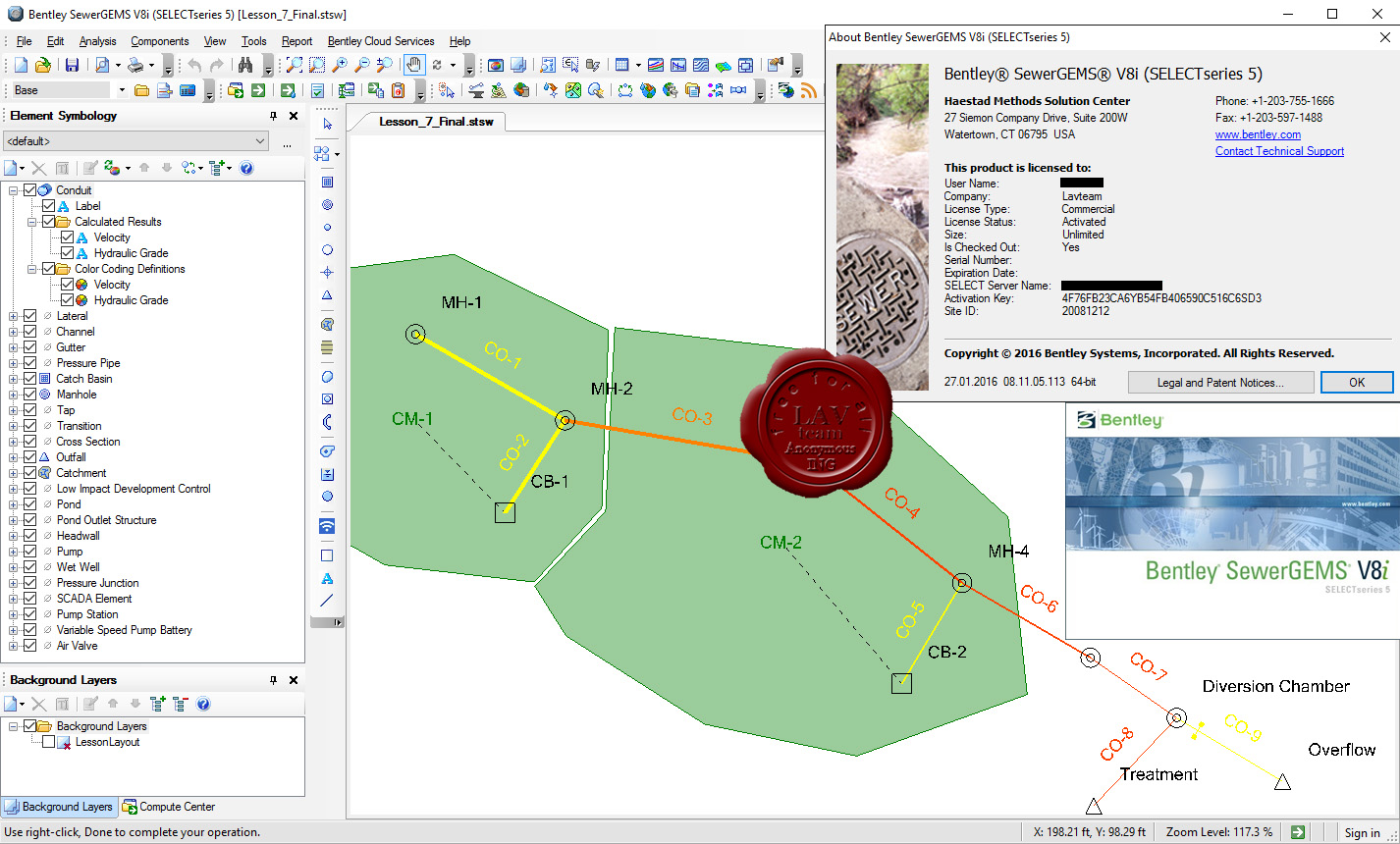
Task: Click Sign in in status bar
Action: pyautogui.click(x=1362, y=832)
